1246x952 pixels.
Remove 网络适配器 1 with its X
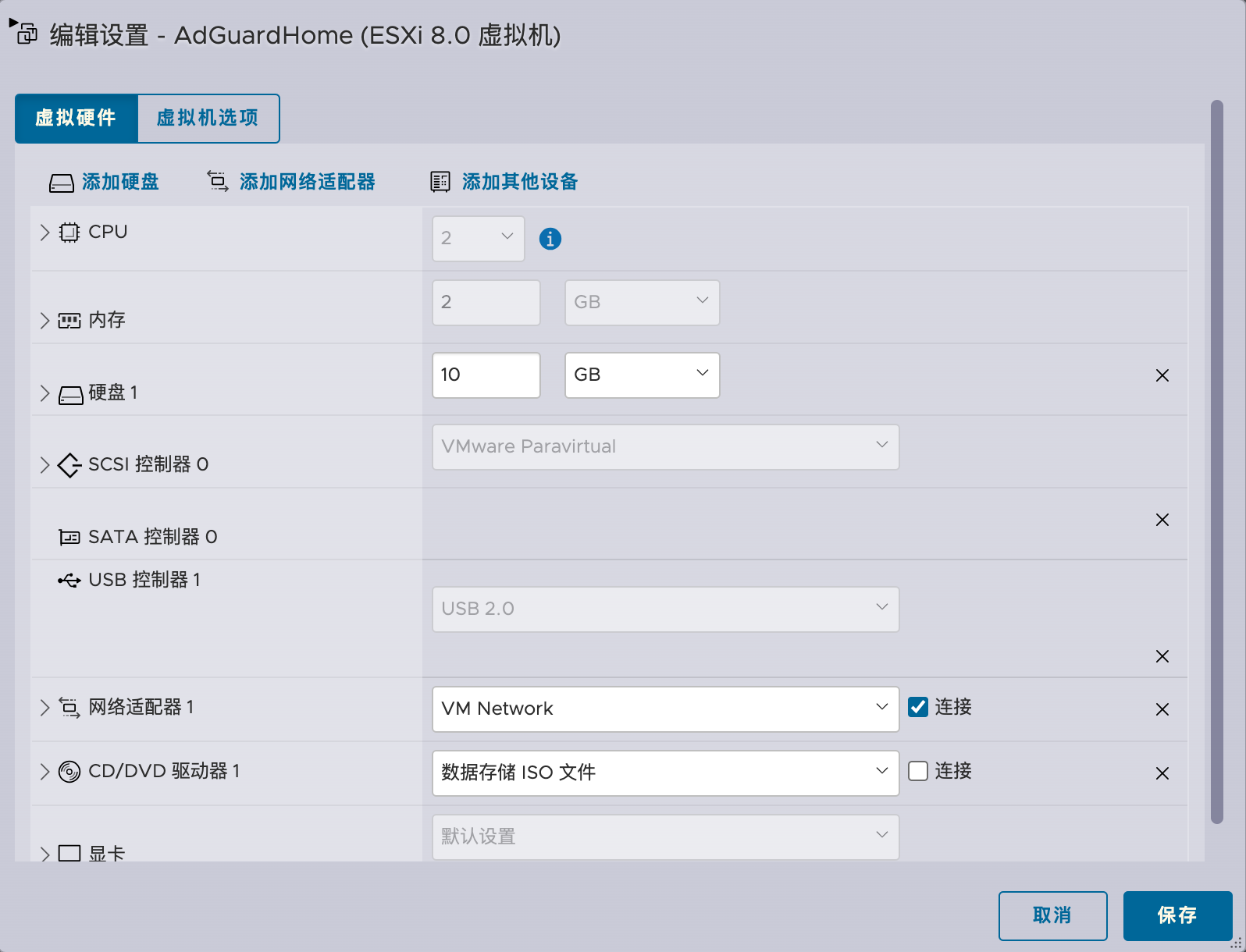click(1162, 709)
